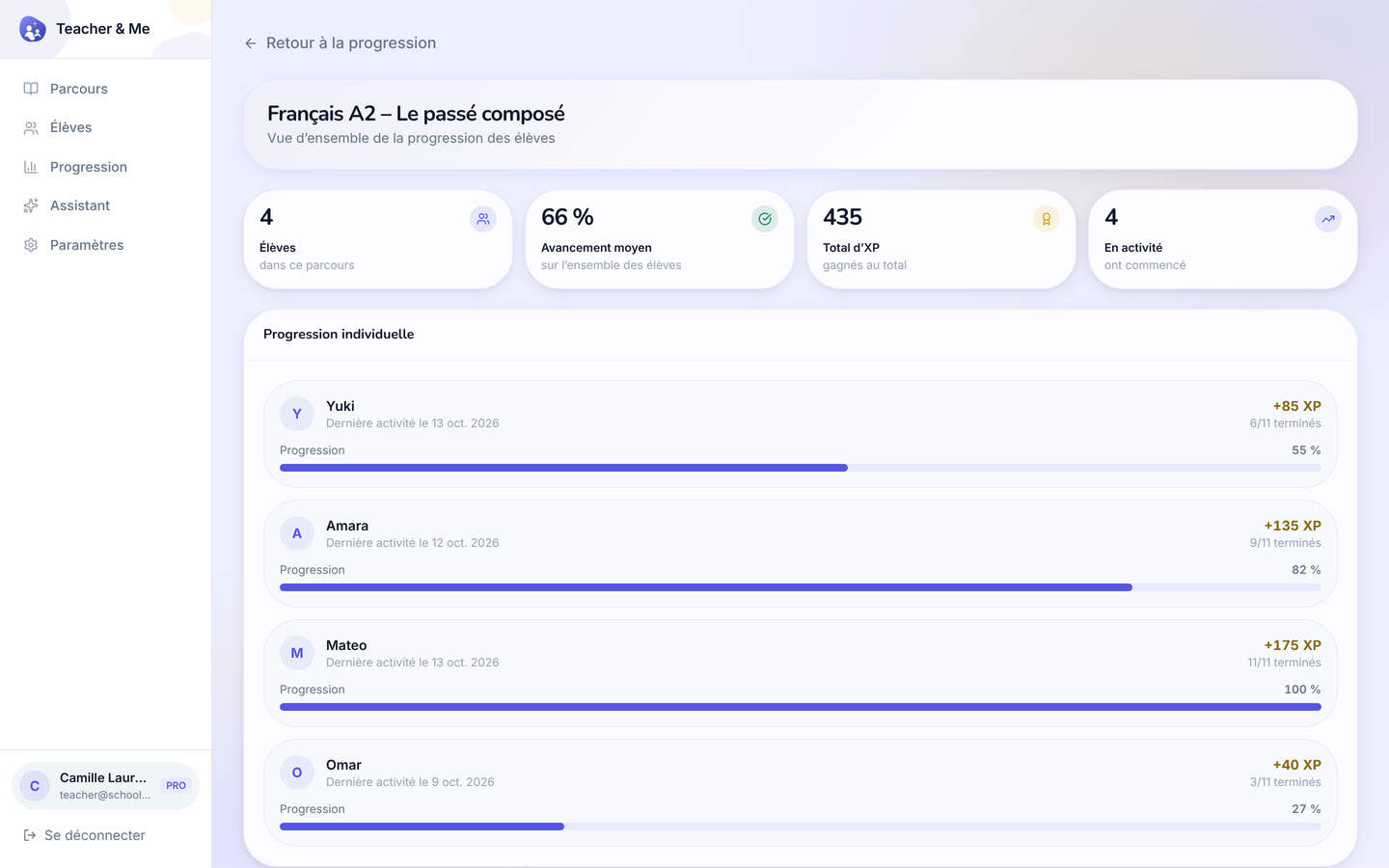This screenshot has width=1389, height=868.
Task: Click the 66 % average value
Action: click(x=567, y=217)
